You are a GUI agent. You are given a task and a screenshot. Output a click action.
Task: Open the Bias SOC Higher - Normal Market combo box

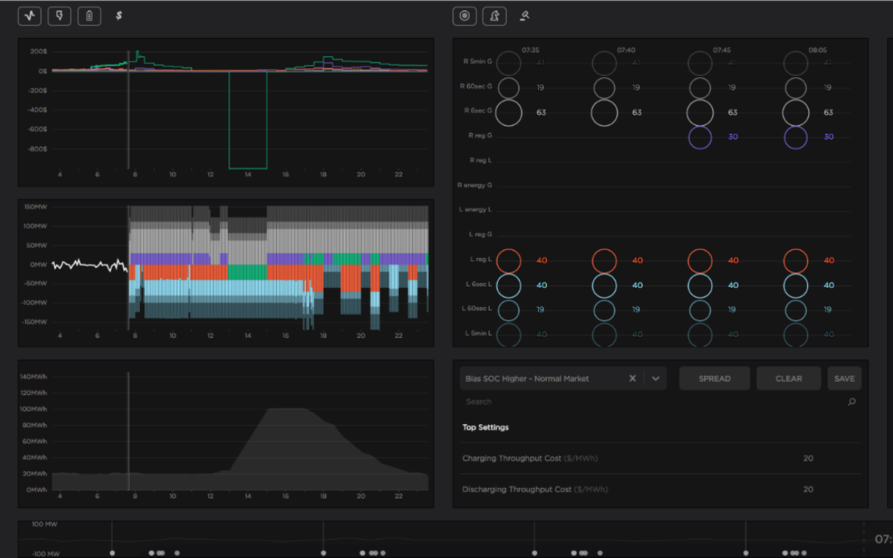563,379
